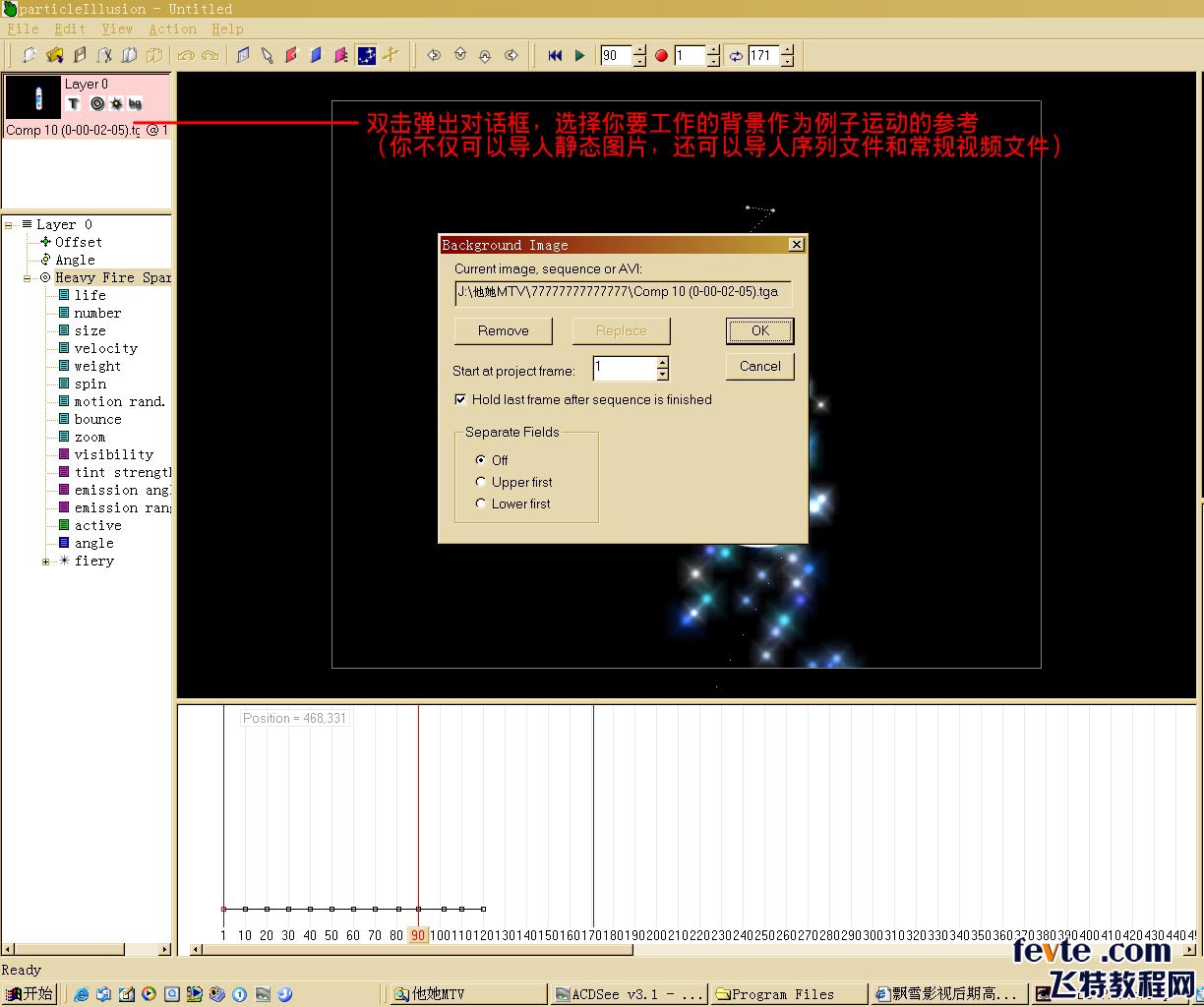Click the red record button

[661, 56]
